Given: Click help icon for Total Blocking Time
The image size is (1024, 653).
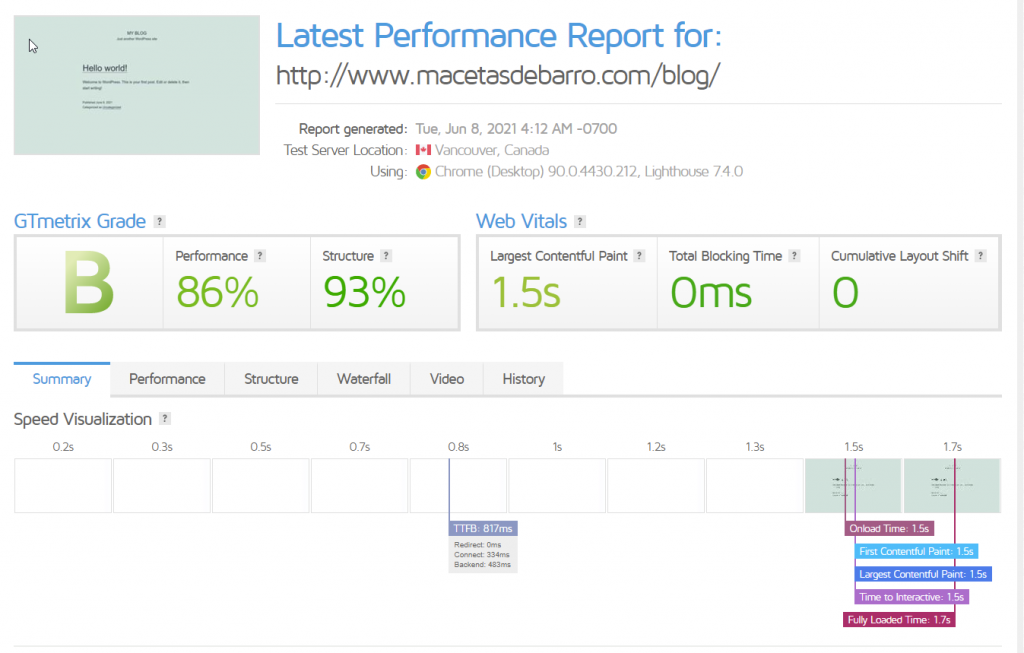Looking at the screenshot, I should (794, 256).
